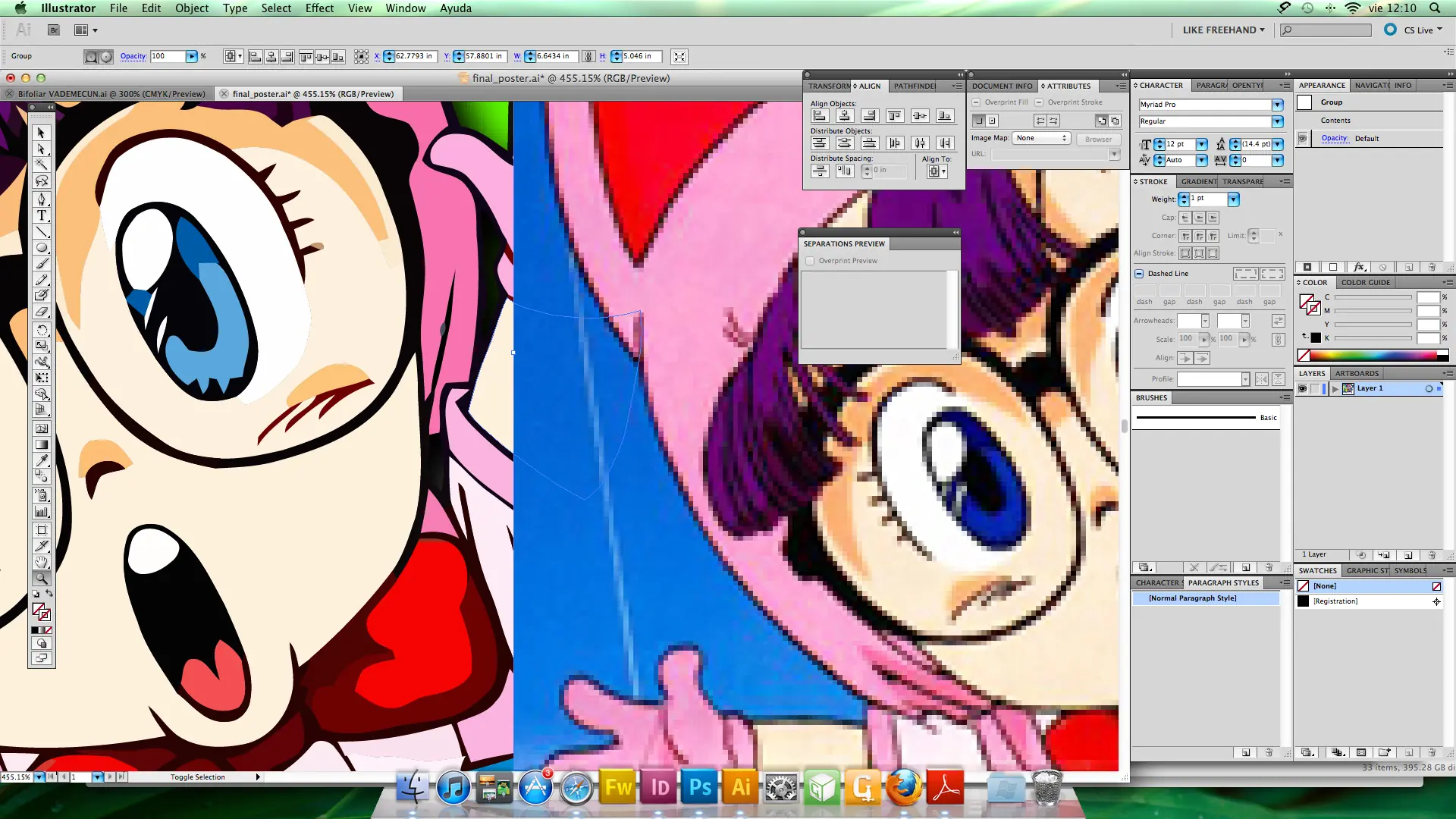Select the Gradient tool
1456x819 pixels.
tap(42, 444)
